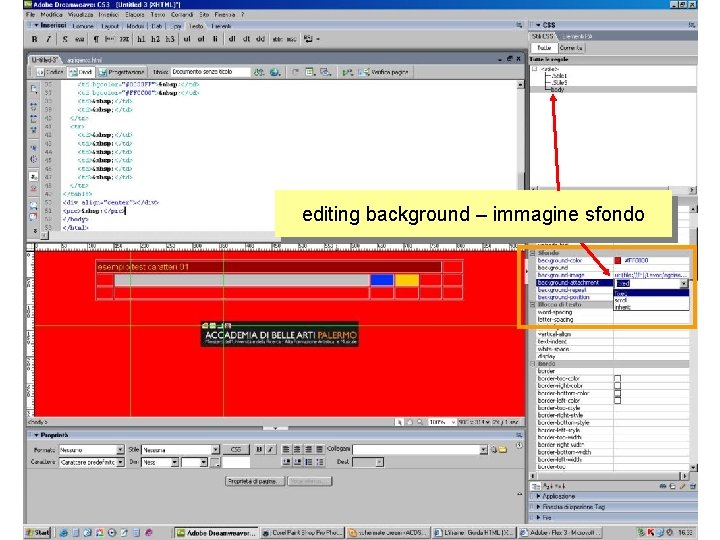
Task: Click the align left icon in Properties
Action: click(x=286, y=450)
